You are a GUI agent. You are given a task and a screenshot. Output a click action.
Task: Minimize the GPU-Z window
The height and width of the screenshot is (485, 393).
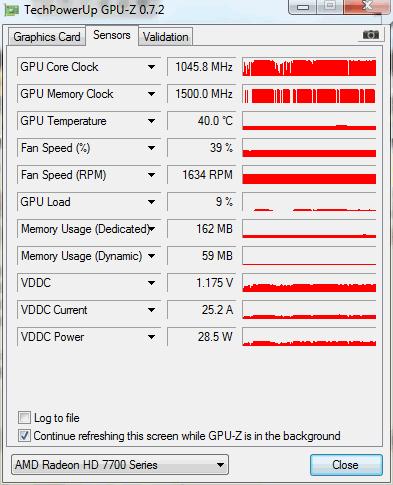click(x=302, y=7)
